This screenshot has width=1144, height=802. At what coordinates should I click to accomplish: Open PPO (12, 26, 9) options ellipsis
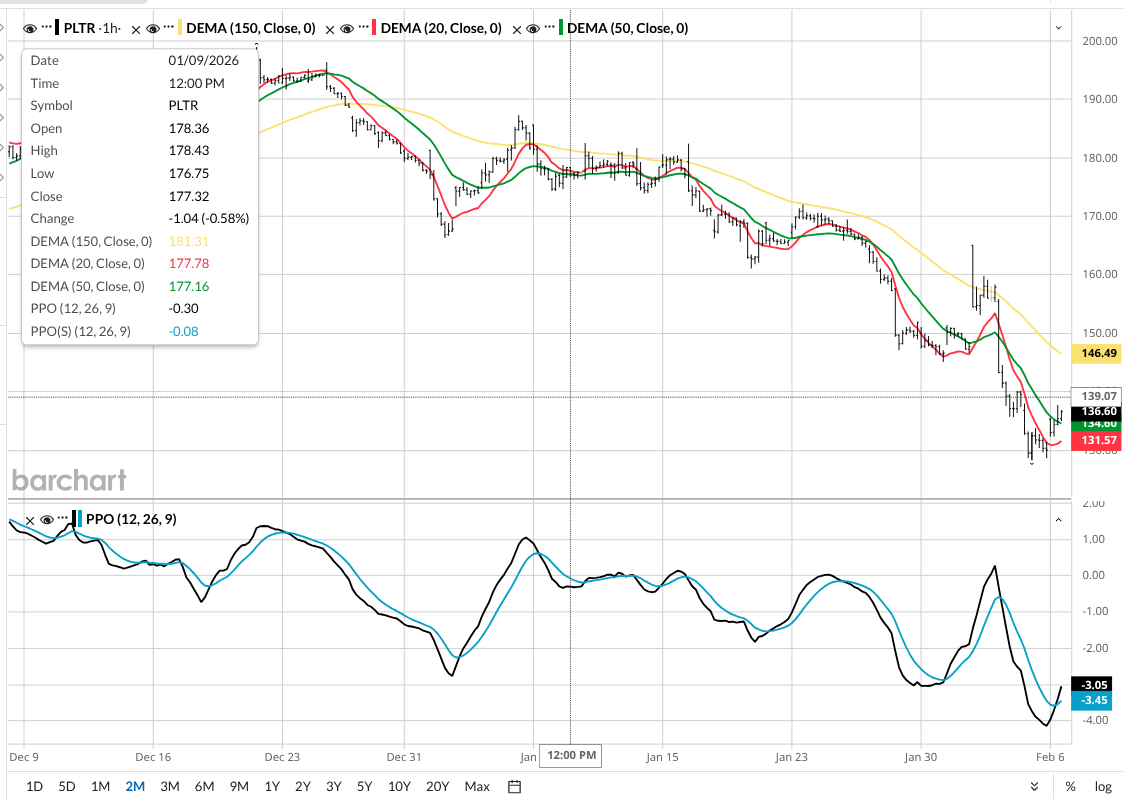click(63, 519)
